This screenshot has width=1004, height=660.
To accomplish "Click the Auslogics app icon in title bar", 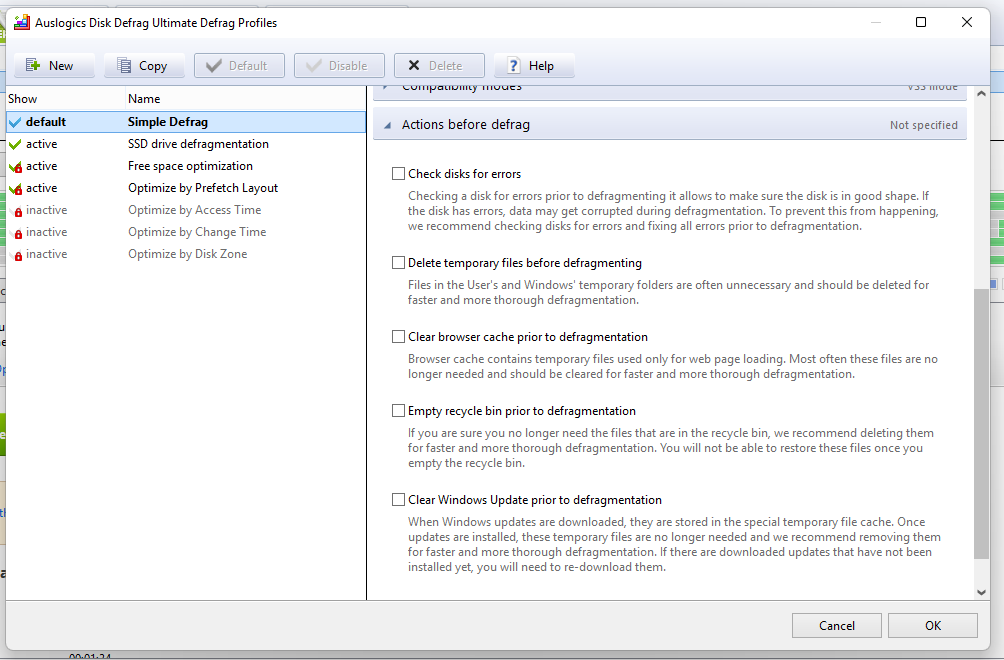I will click(x=21, y=22).
